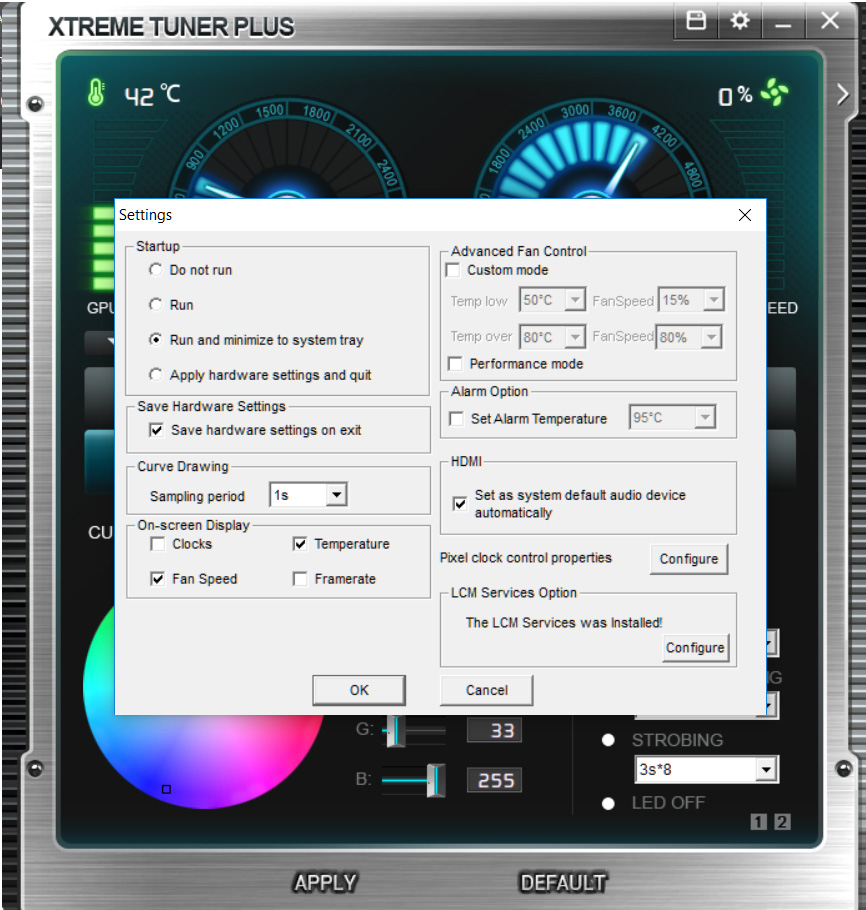The width and height of the screenshot is (866, 910).
Task: Open the Temp low 50°C dropdown
Action: click(x=552, y=300)
